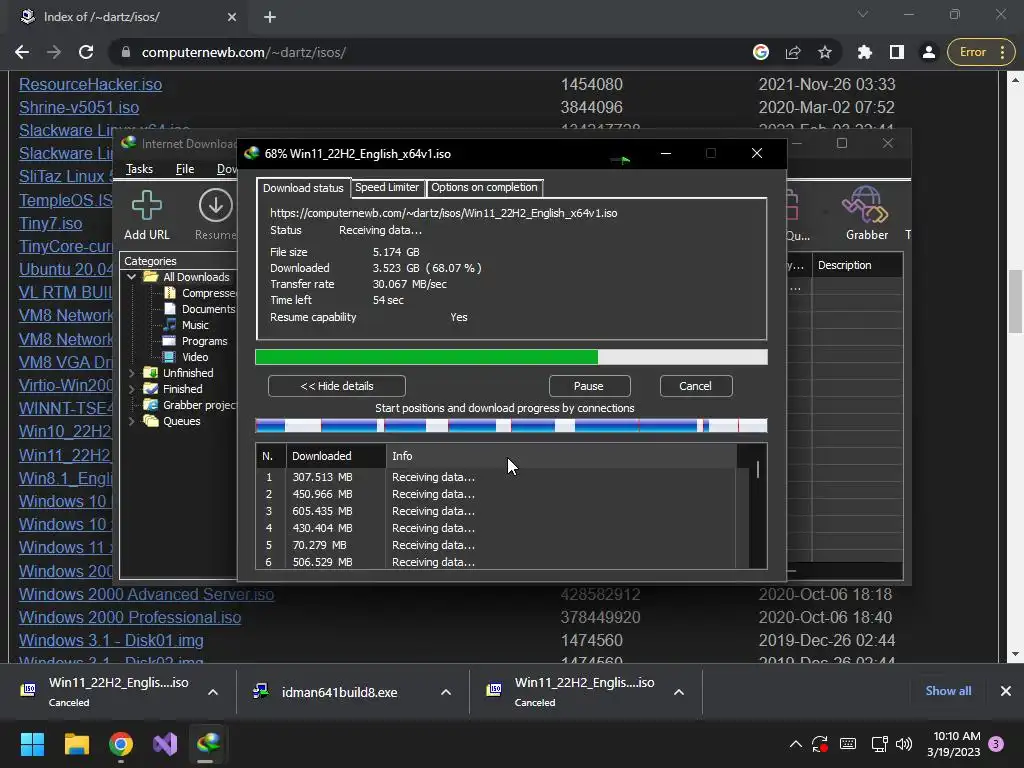
Task: Select the Documents category folder
Action: pos(200,309)
